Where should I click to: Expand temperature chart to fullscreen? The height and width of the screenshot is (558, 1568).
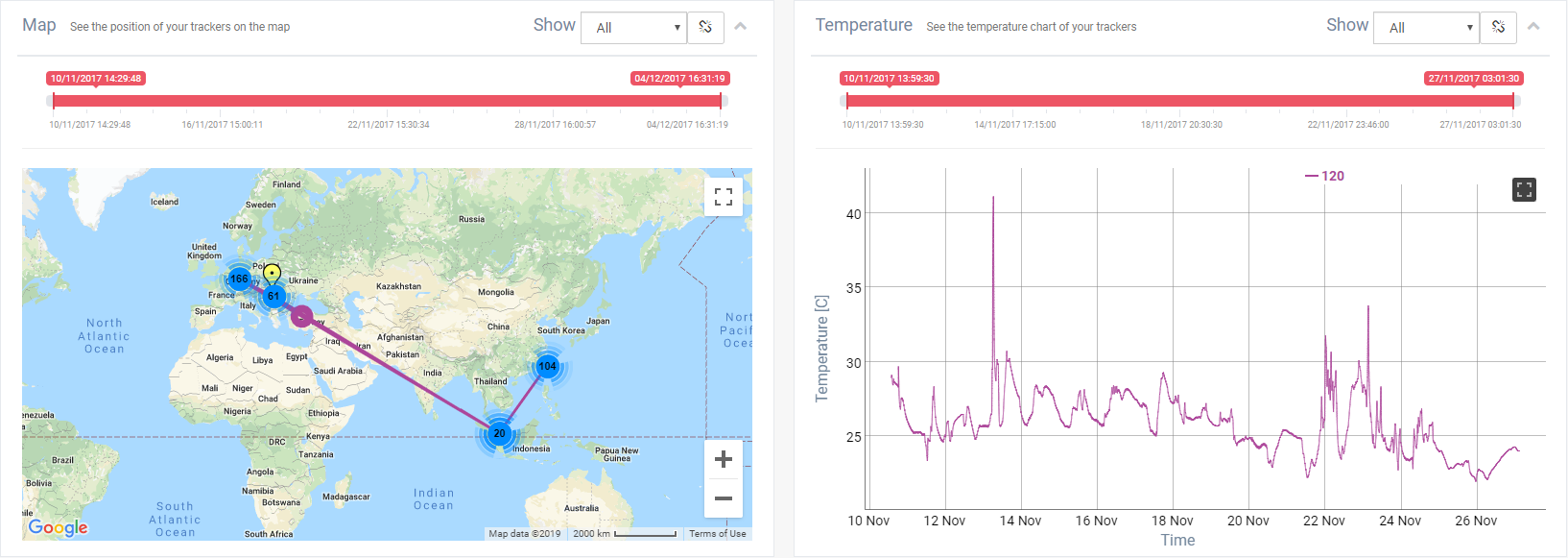(x=1524, y=190)
